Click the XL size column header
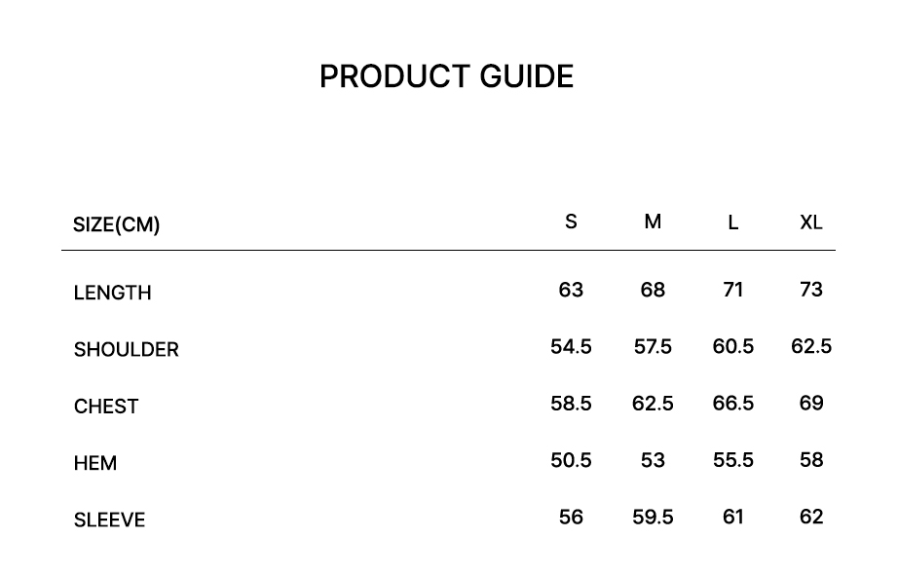This screenshot has width=921, height=571. click(811, 222)
